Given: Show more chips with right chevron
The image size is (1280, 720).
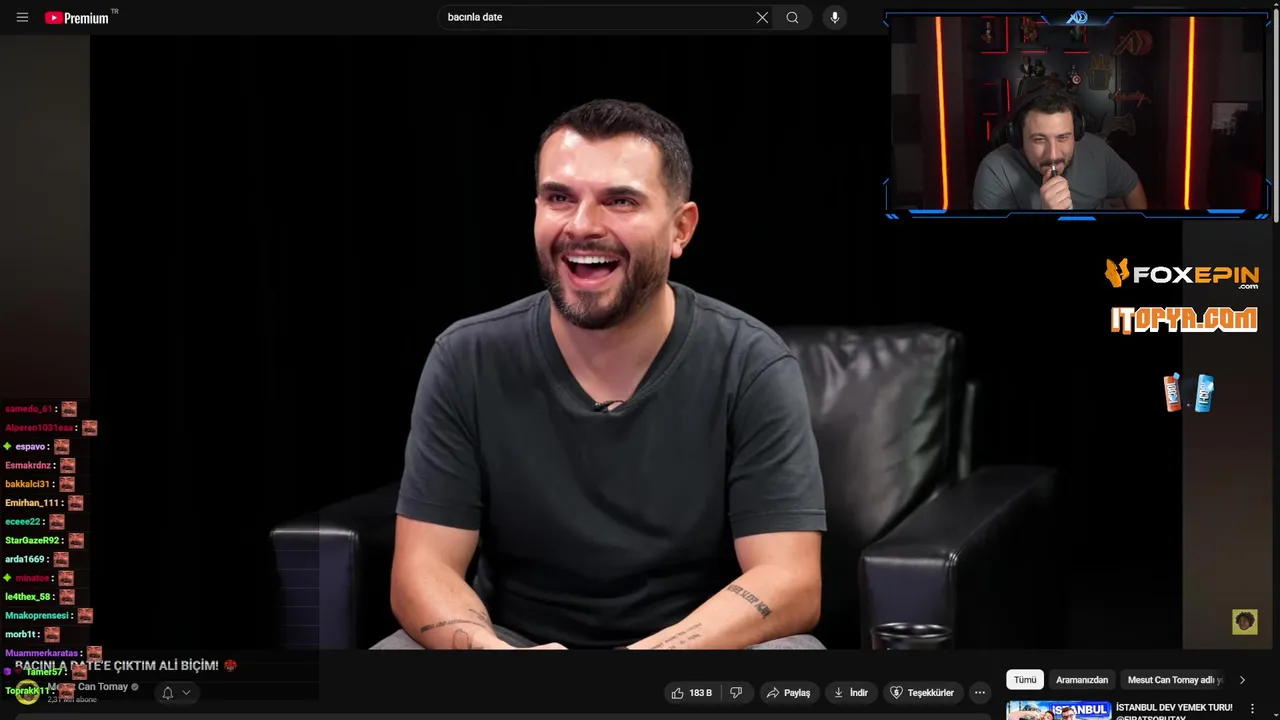Looking at the screenshot, I should 1242,680.
